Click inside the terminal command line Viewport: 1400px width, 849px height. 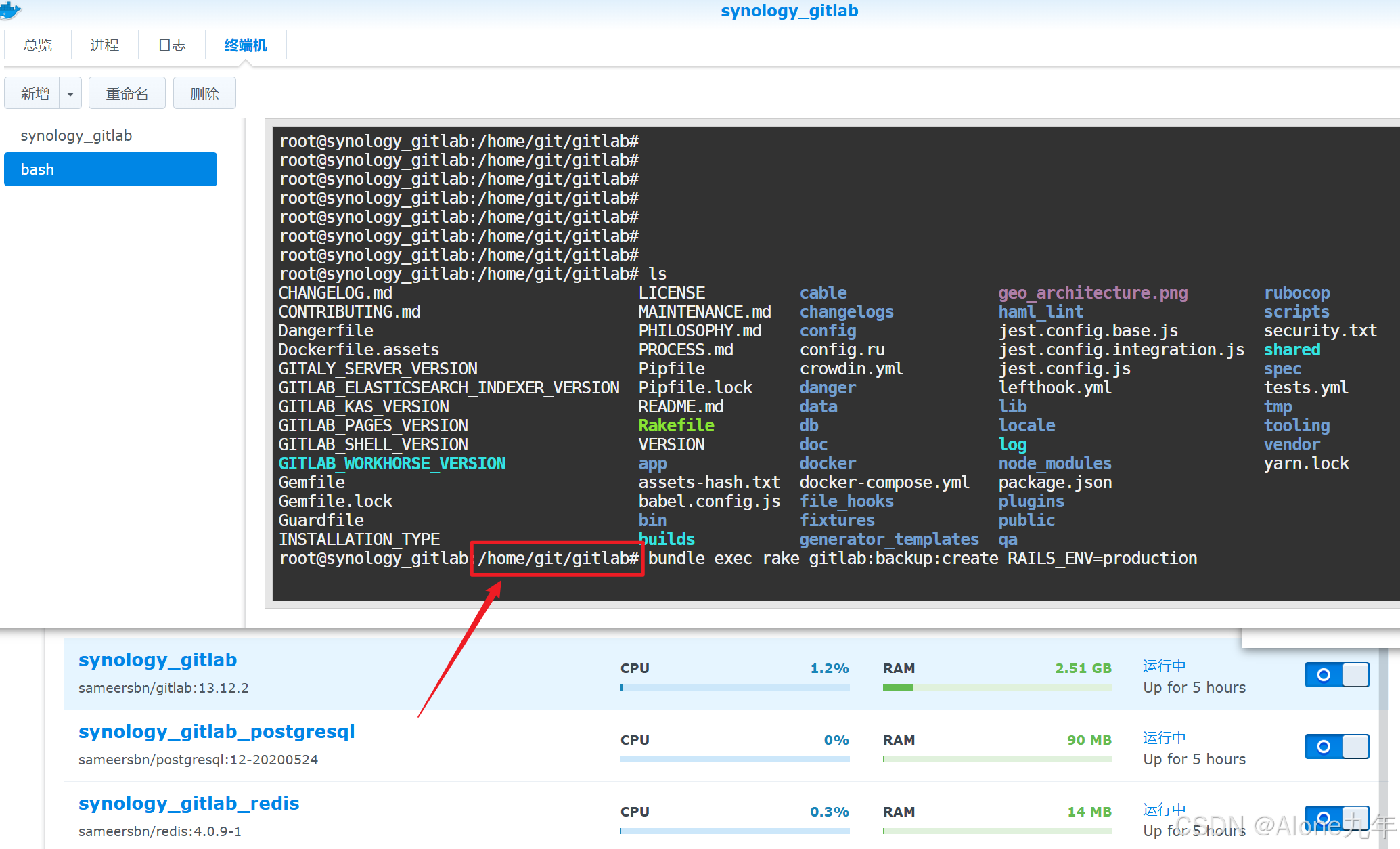922,559
